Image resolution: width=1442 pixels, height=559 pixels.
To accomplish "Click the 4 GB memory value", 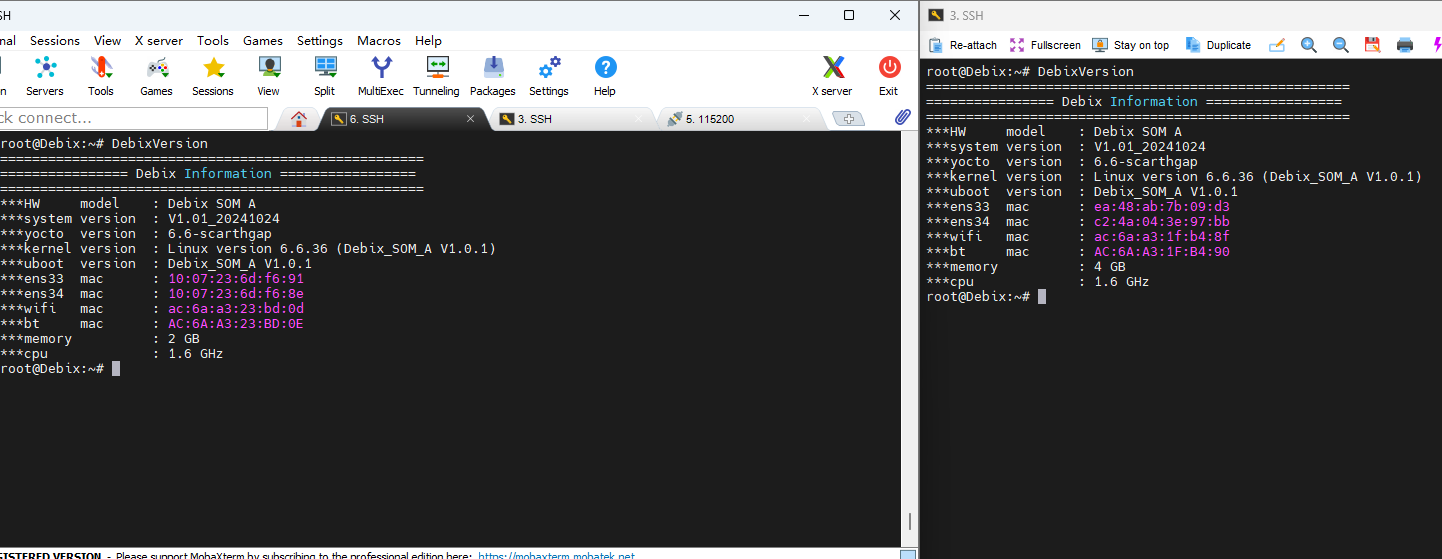I will click(1110, 267).
